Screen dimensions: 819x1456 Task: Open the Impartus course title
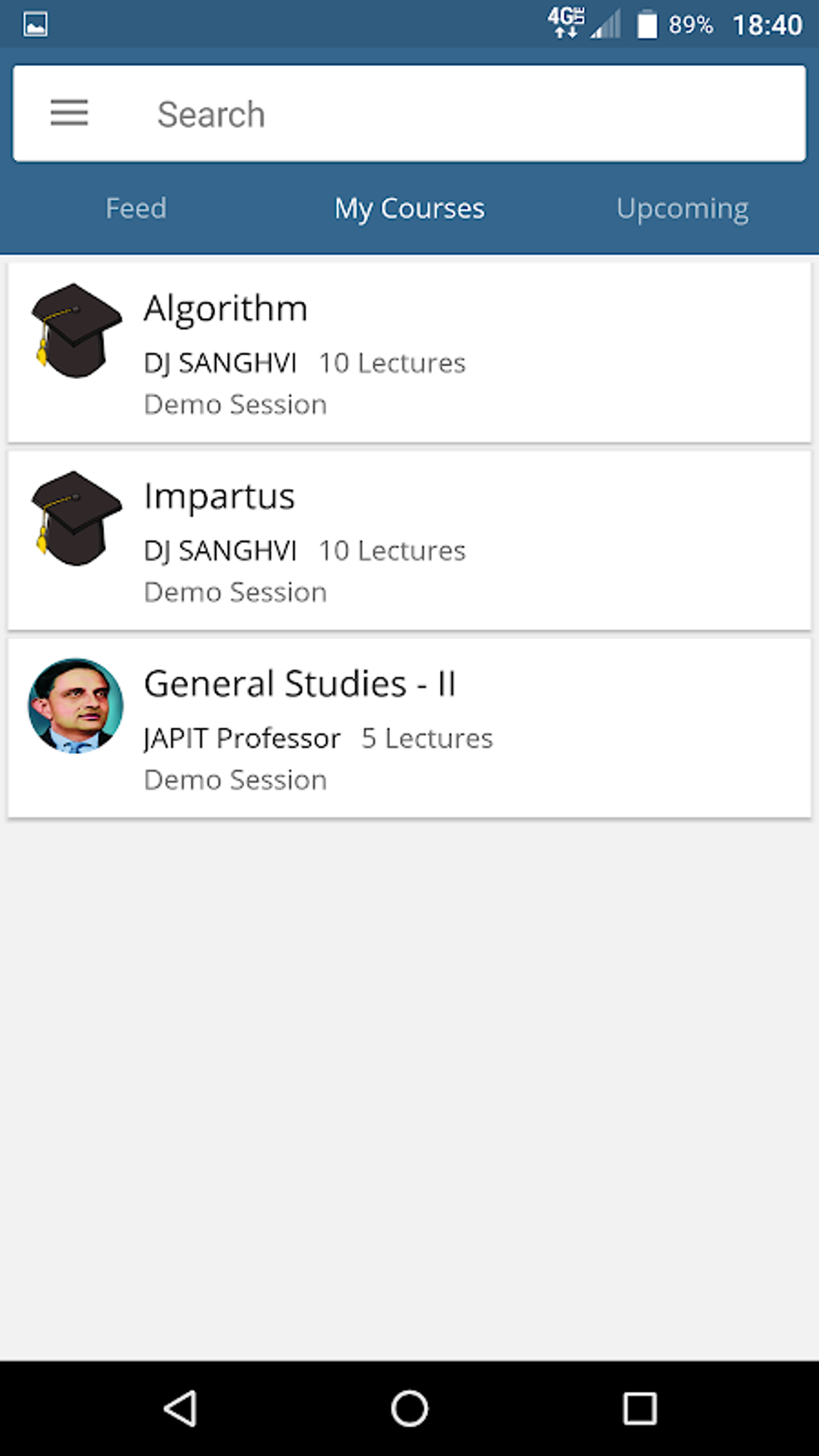pyautogui.click(x=219, y=497)
